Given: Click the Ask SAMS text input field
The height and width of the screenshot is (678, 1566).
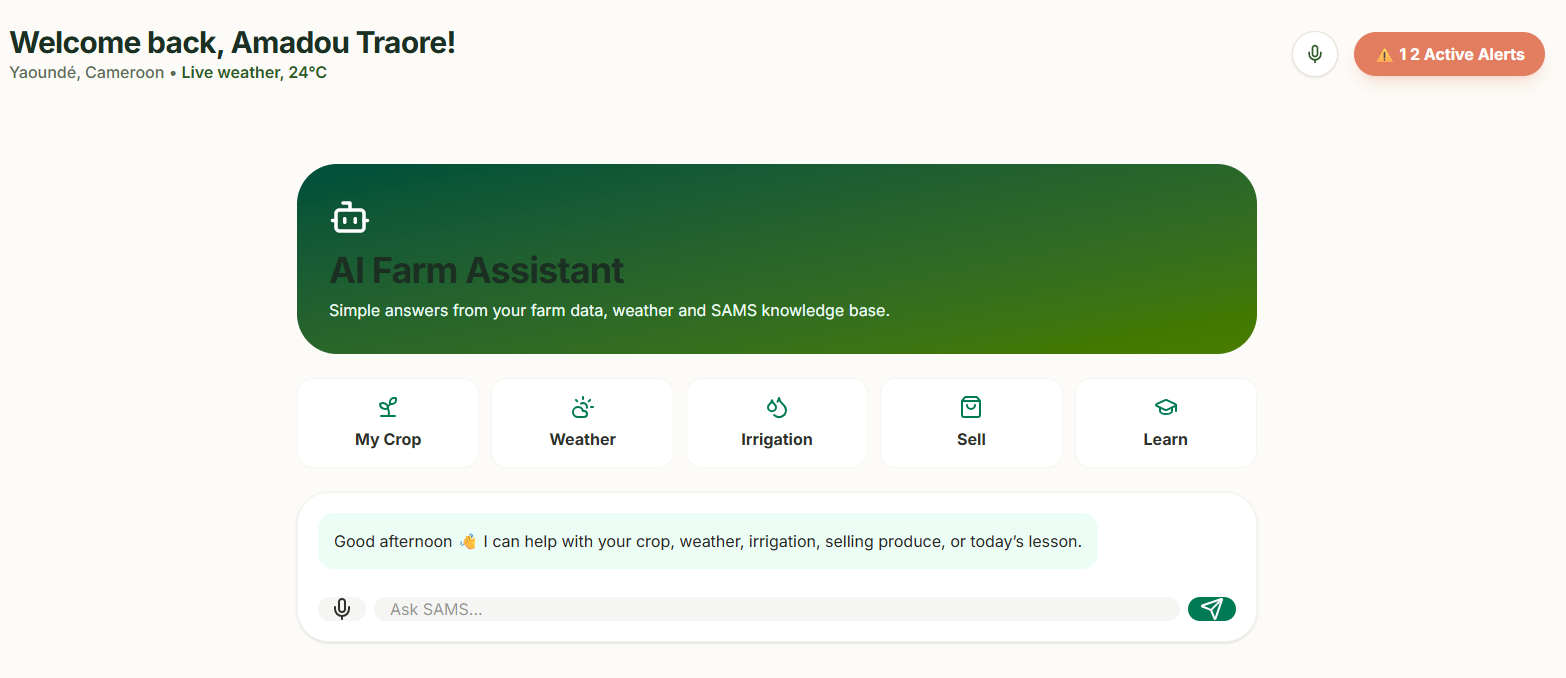Looking at the screenshot, I should pos(777,609).
